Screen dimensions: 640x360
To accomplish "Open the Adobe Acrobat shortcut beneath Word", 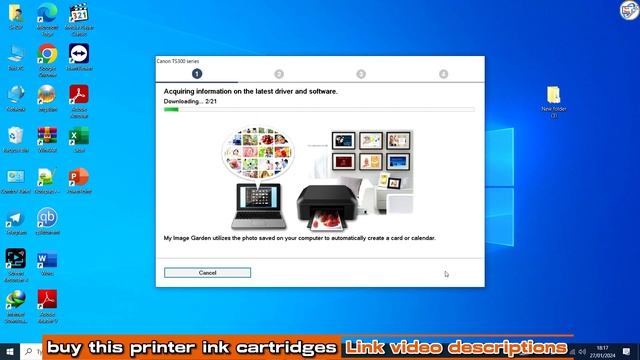I will tap(47, 307).
